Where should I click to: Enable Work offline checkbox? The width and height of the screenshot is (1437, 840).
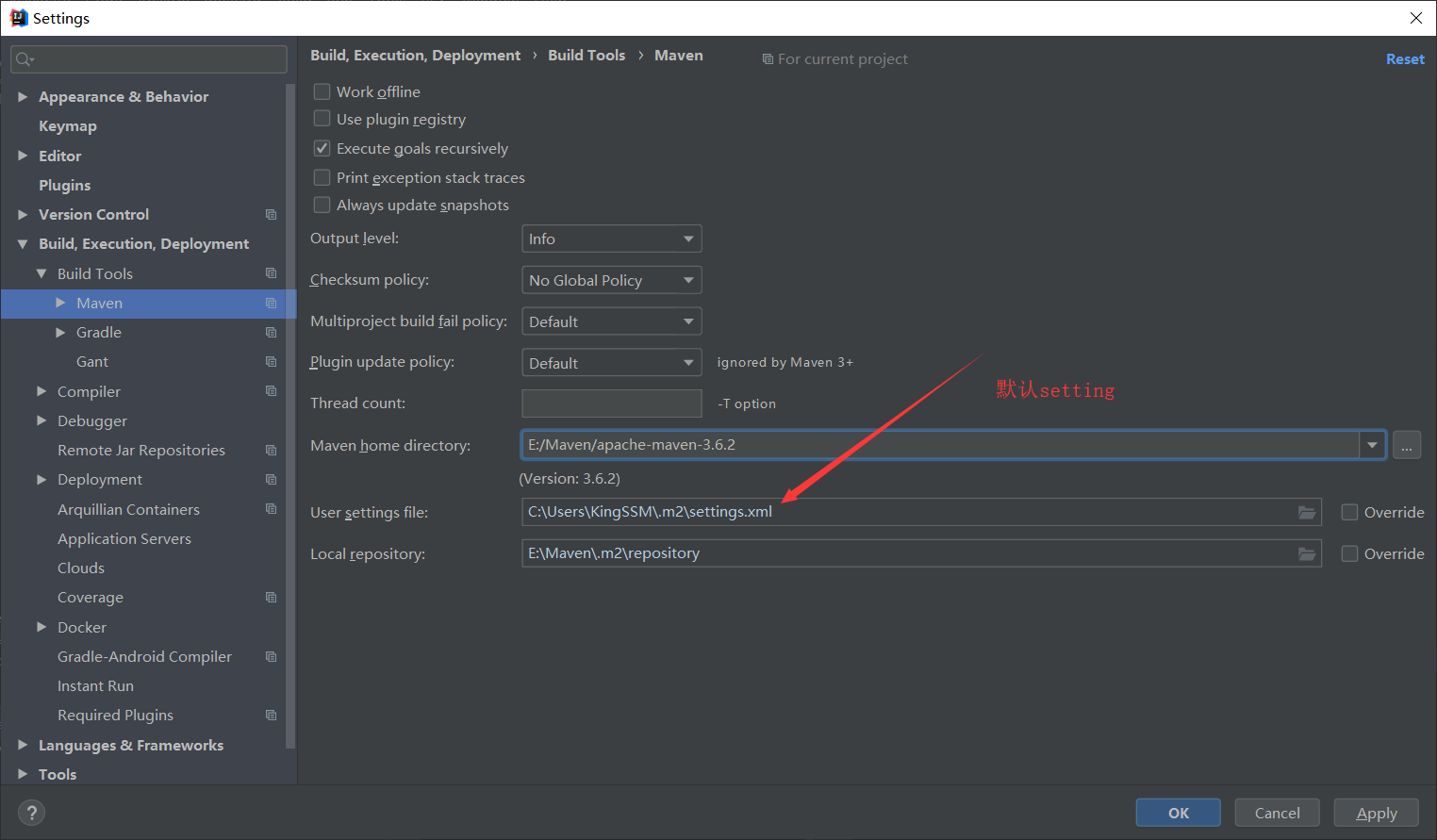(x=322, y=91)
